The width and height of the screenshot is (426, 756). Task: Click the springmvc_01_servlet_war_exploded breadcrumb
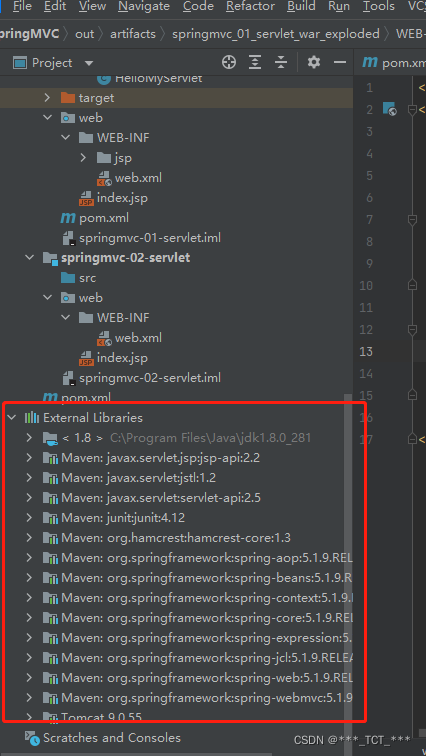pyautogui.click(x=276, y=34)
